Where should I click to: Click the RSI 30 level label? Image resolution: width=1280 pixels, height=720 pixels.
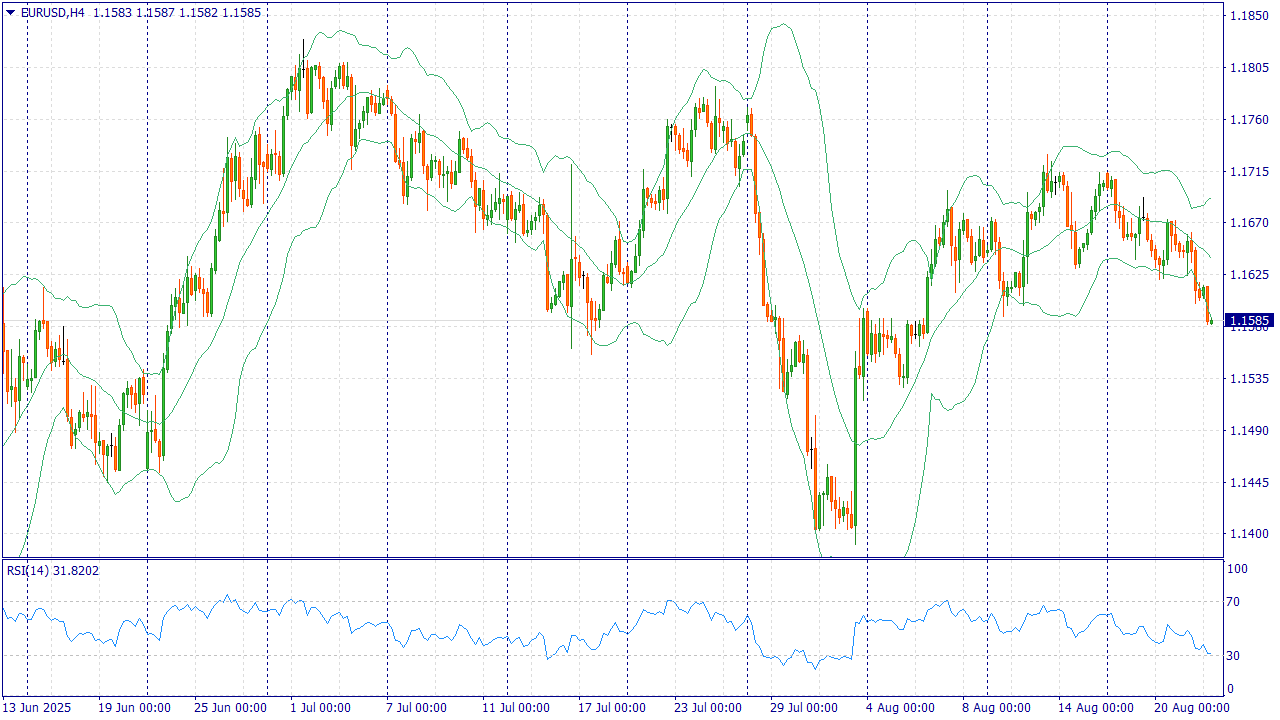pyautogui.click(x=1235, y=656)
